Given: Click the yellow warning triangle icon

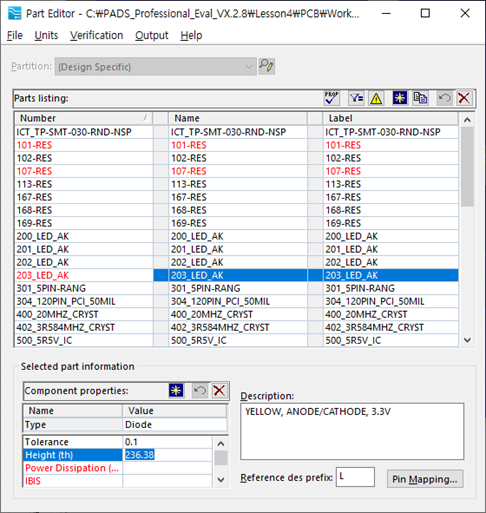Looking at the screenshot, I should pos(376,98).
